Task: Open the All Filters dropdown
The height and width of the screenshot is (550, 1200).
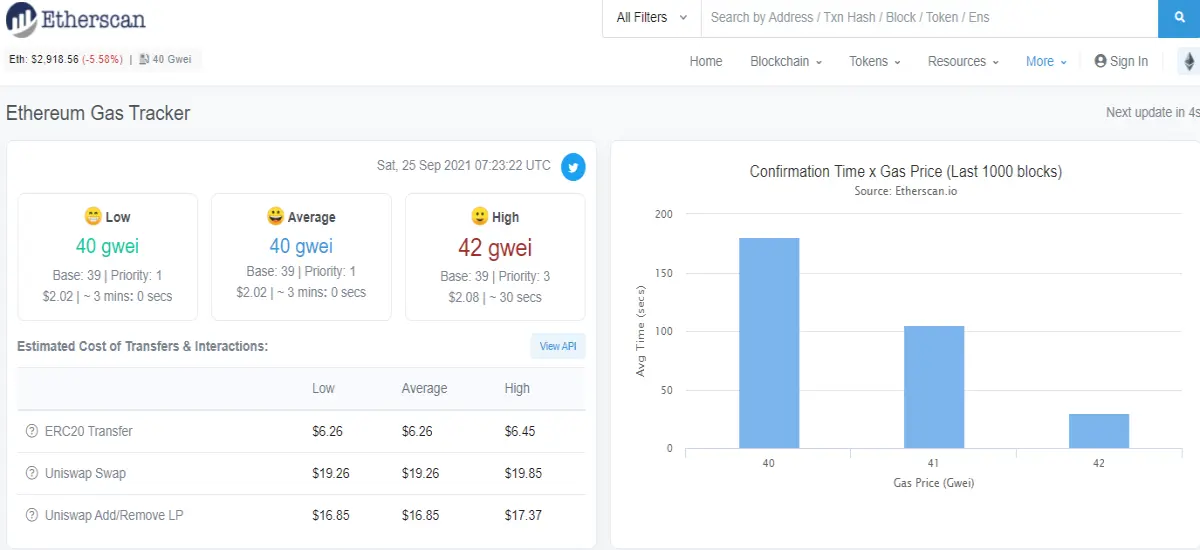Action: click(x=652, y=18)
